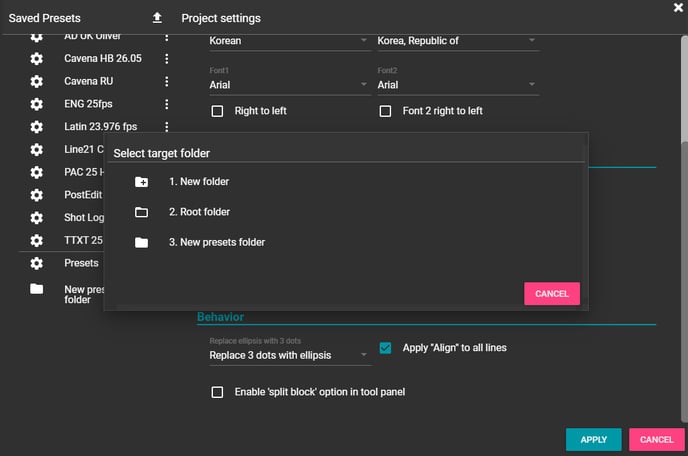The width and height of the screenshot is (688, 456).
Task: Open the Korea, Republic of country dropdown
Action: [x=457, y=41]
